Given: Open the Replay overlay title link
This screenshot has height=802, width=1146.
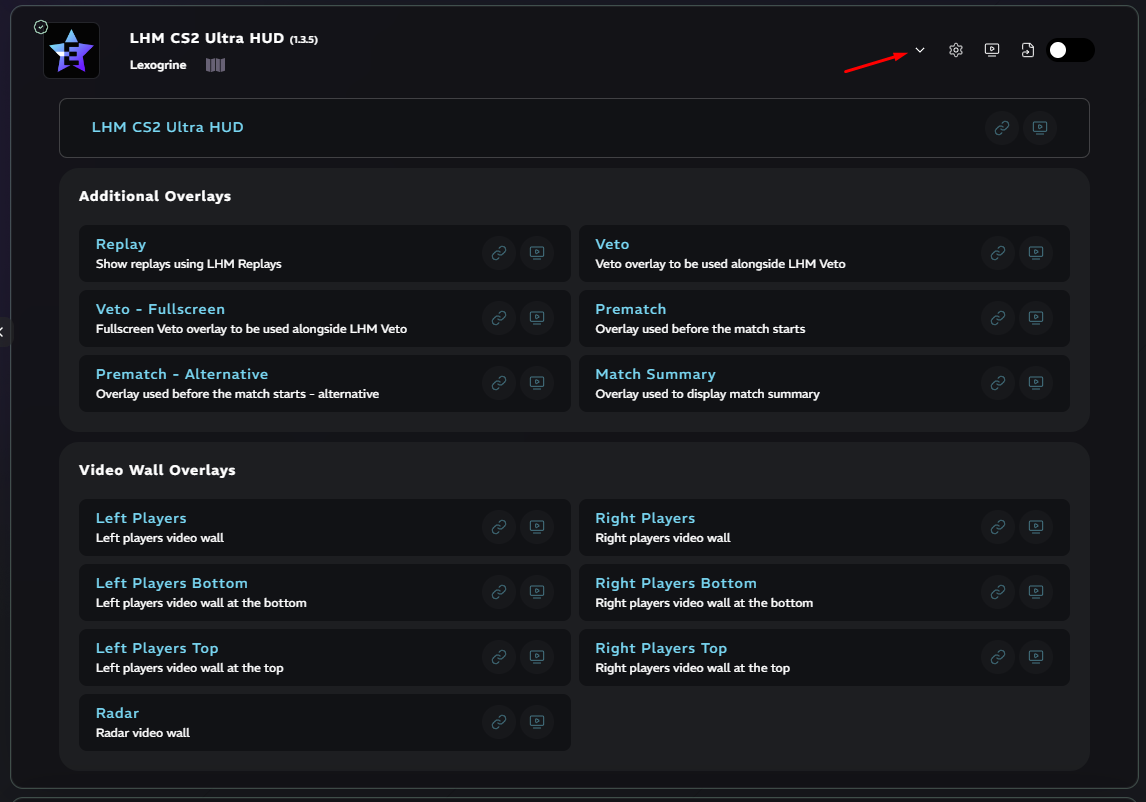Looking at the screenshot, I should (121, 244).
